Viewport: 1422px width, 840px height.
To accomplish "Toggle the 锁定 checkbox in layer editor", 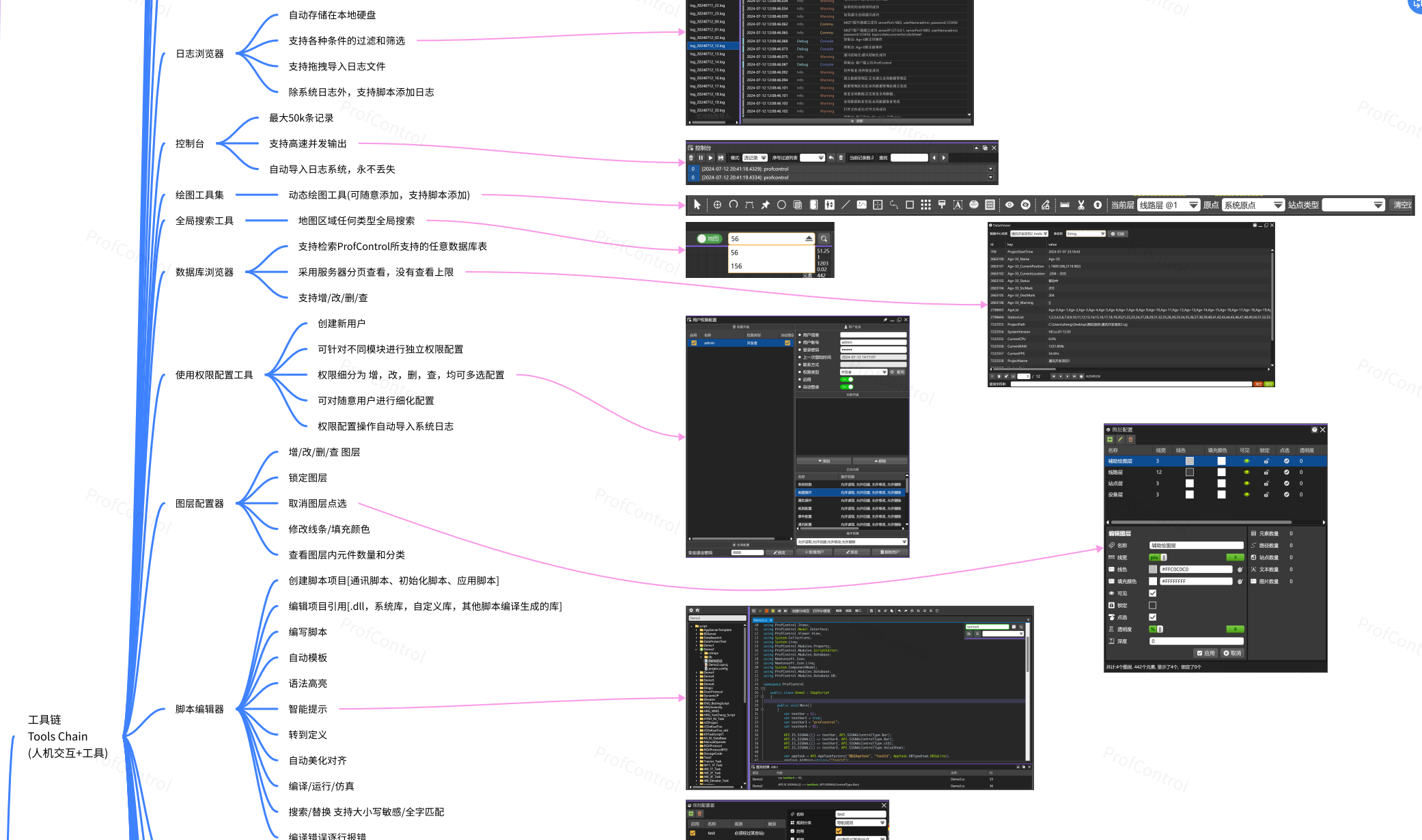I will 1152,605.
